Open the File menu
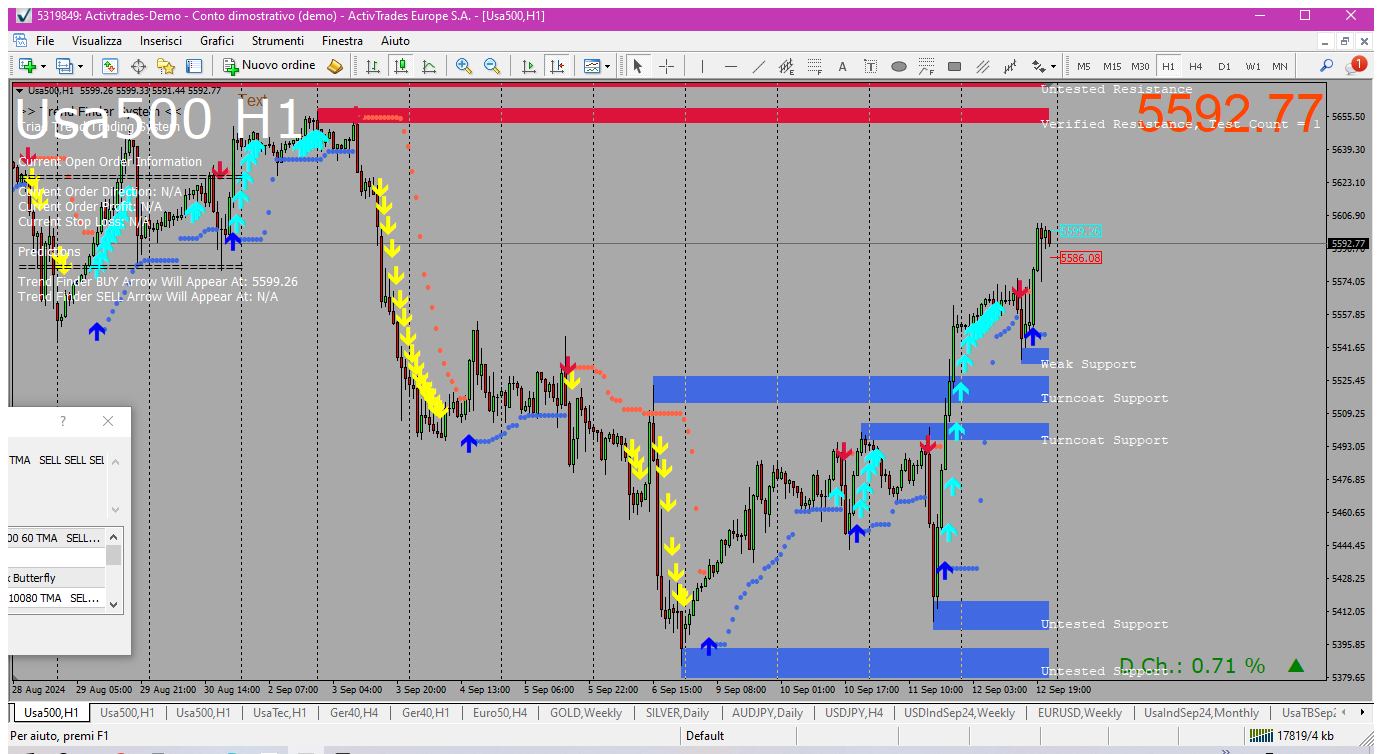This screenshot has width=1382, height=754. 45,41
